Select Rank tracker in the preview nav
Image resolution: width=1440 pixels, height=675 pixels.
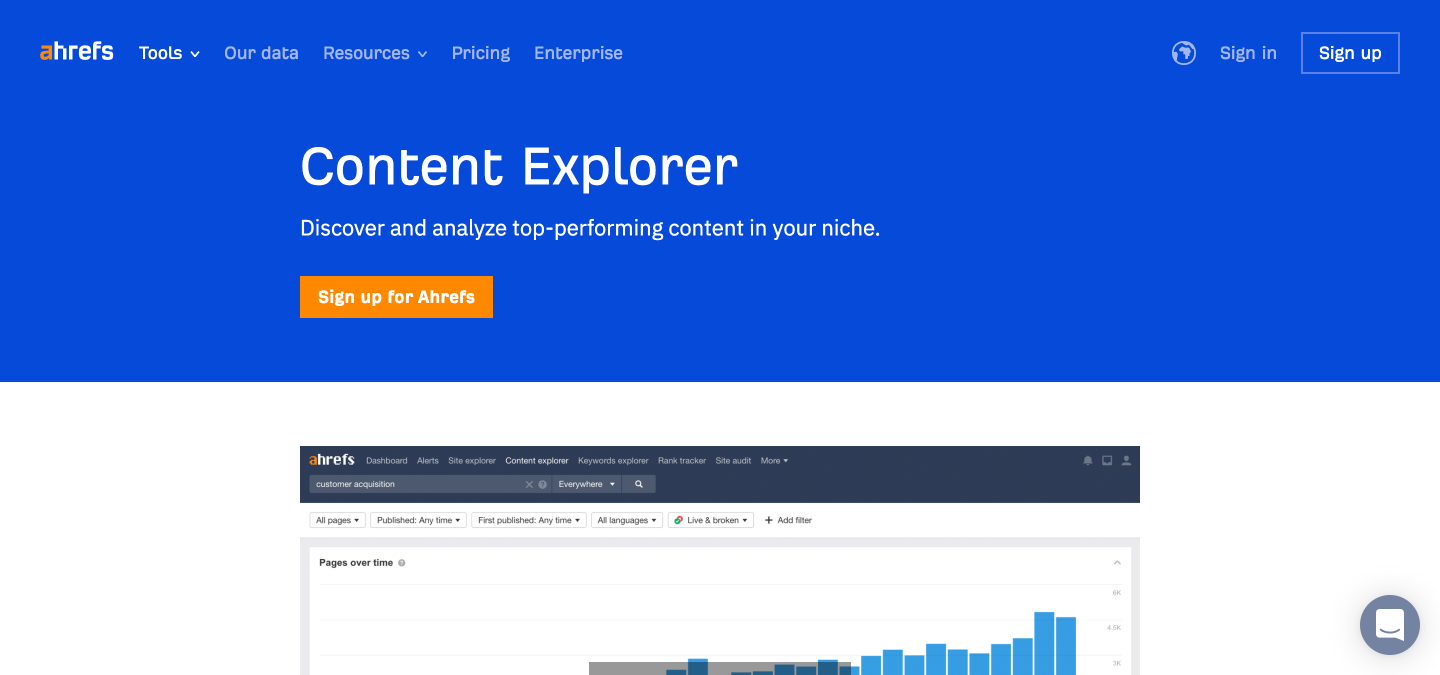682,461
